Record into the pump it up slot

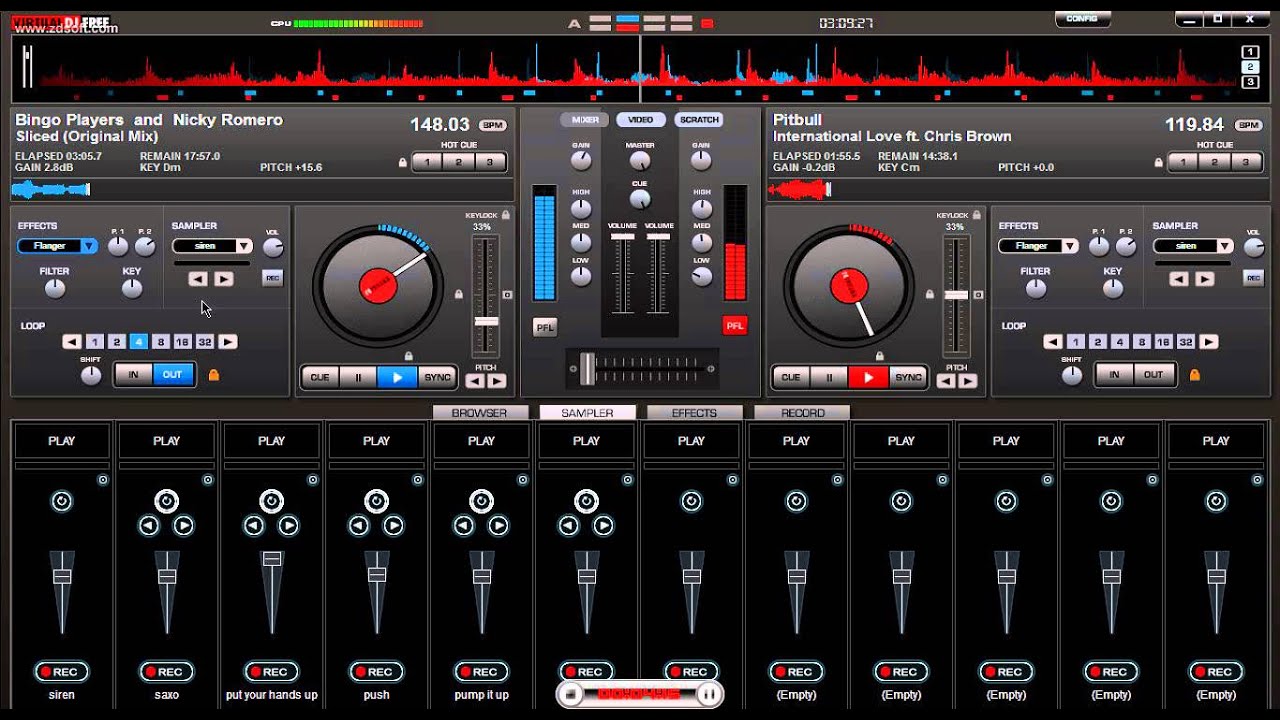(x=481, y=672)
